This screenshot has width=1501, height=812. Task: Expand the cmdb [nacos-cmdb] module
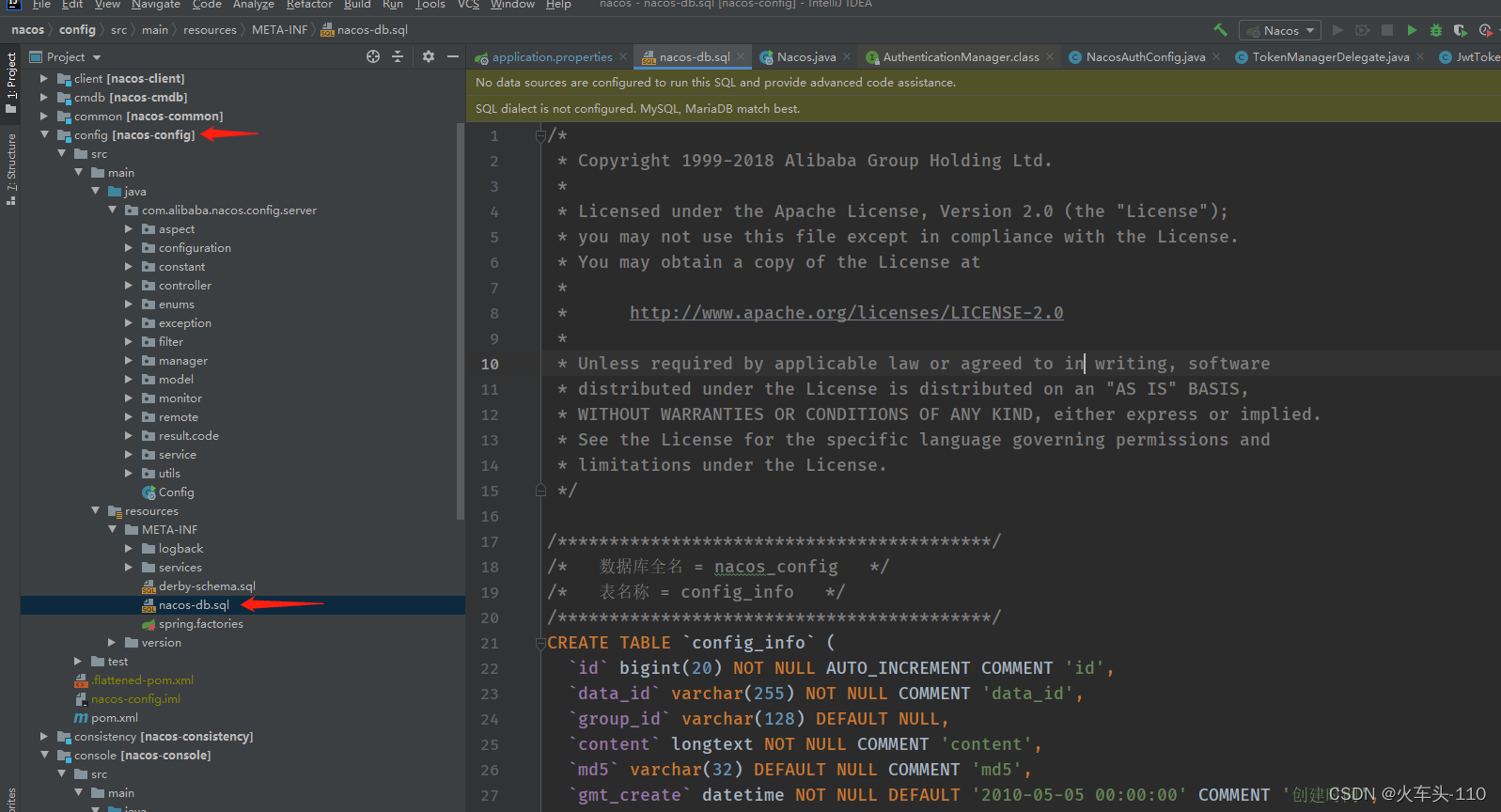tap(43, 98)
